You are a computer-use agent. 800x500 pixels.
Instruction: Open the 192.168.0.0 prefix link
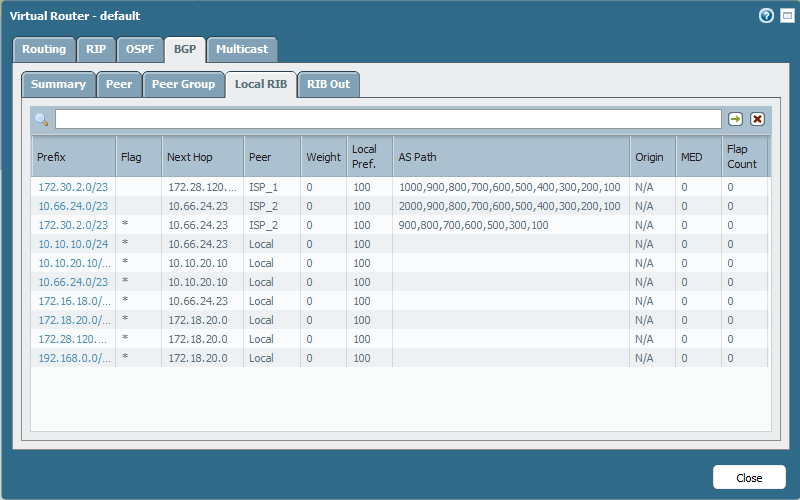pos(74,358)
